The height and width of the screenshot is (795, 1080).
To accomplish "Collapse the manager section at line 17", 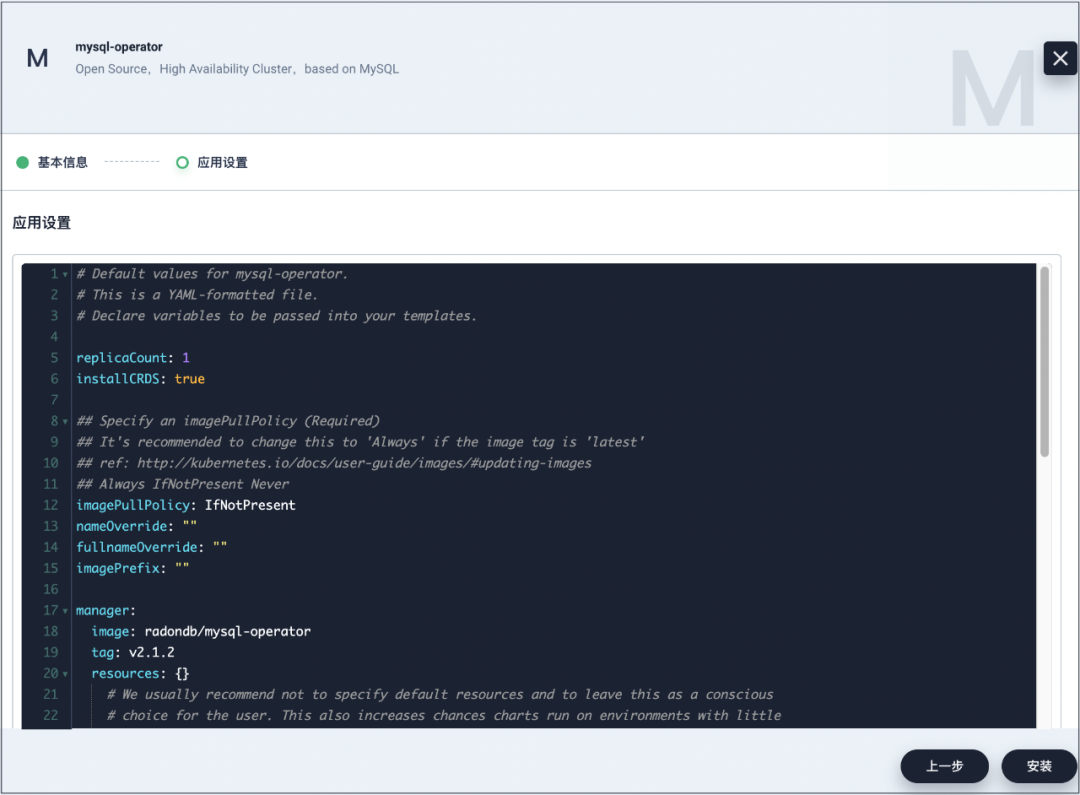I will (65, 610).
